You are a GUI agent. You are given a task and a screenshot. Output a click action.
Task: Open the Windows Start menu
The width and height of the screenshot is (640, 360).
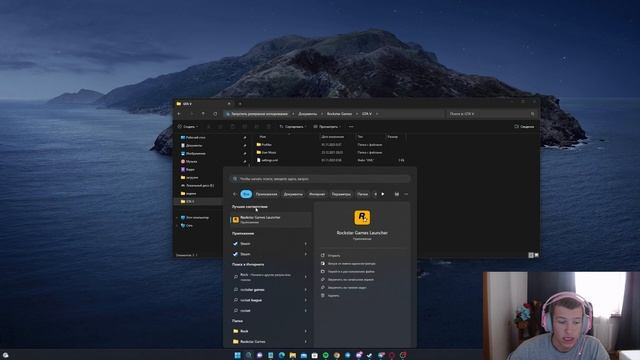pos(237,355)
